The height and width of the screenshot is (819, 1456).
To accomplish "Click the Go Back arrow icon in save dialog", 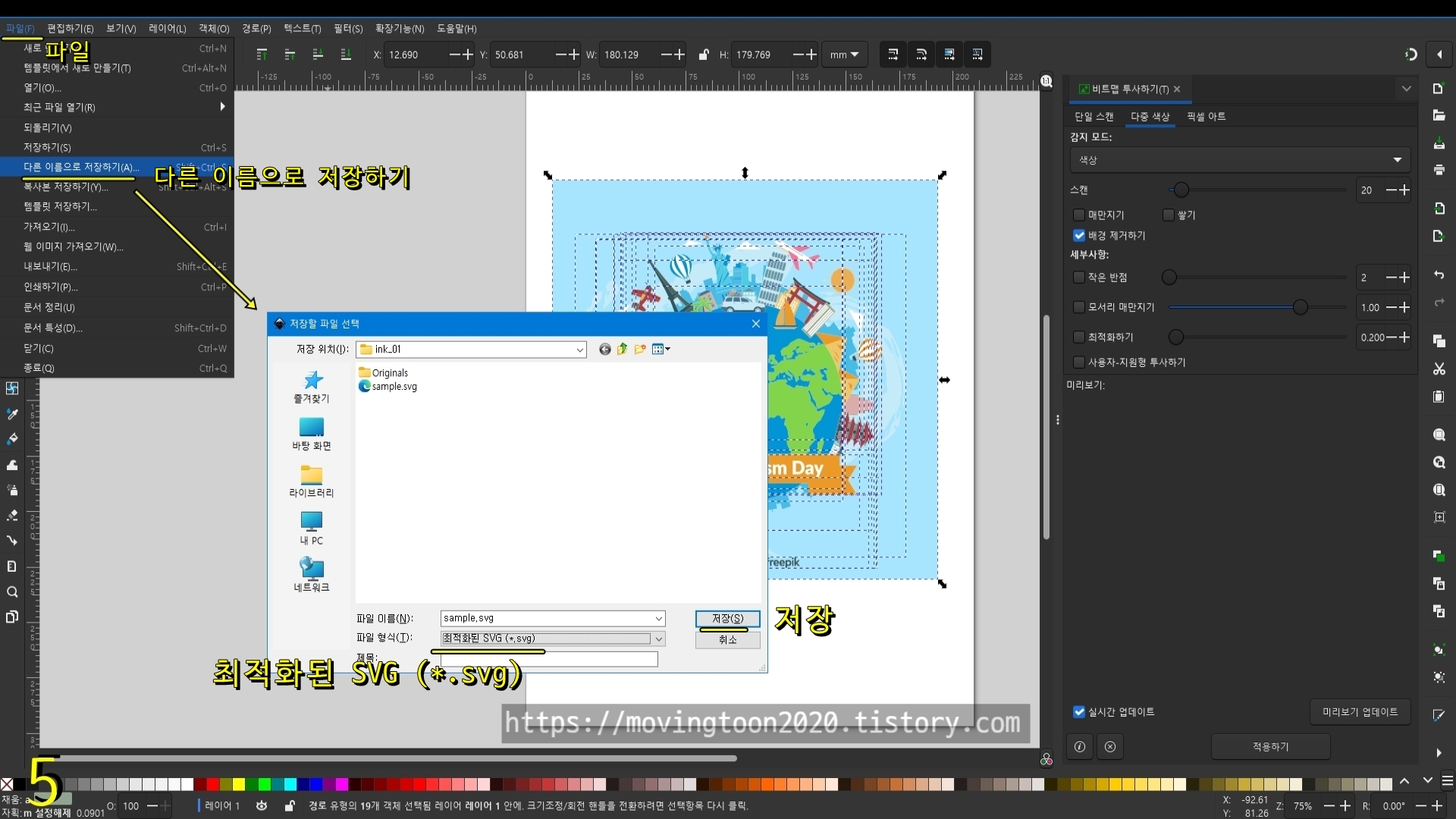I will point(604,349).
